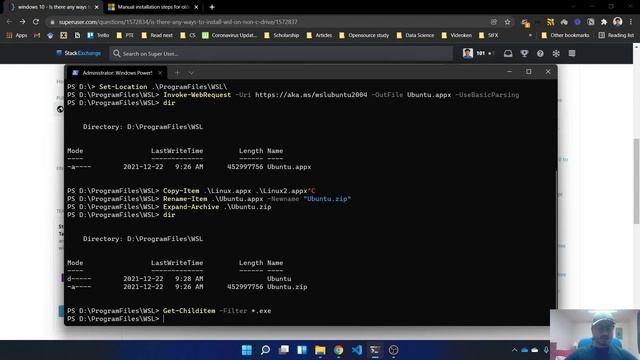Viewport: 640px width, 360px height.
Task: Open the Articles bookmarks folder
Action: [319, 35]
